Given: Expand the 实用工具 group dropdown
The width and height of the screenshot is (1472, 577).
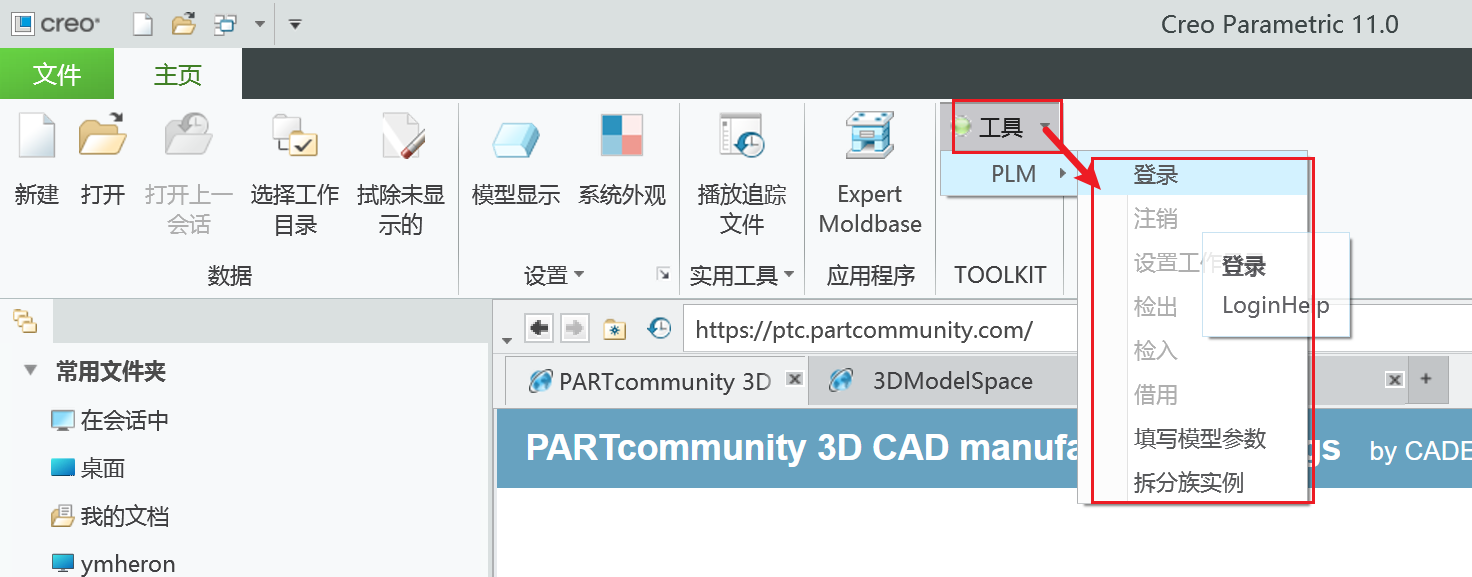Looking at the screenshot, I should point(742,275).
